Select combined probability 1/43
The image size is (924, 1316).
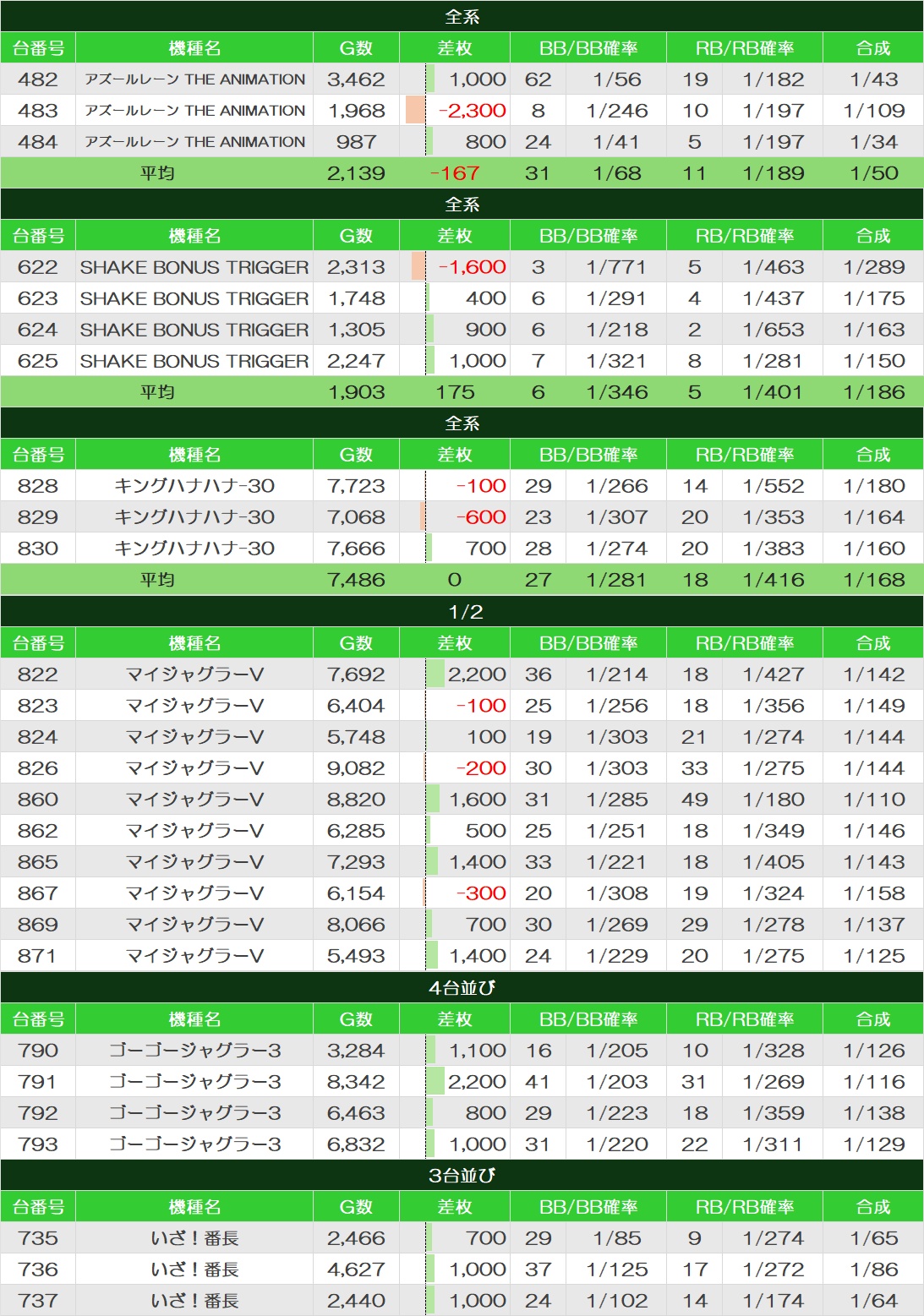[874, 79]
